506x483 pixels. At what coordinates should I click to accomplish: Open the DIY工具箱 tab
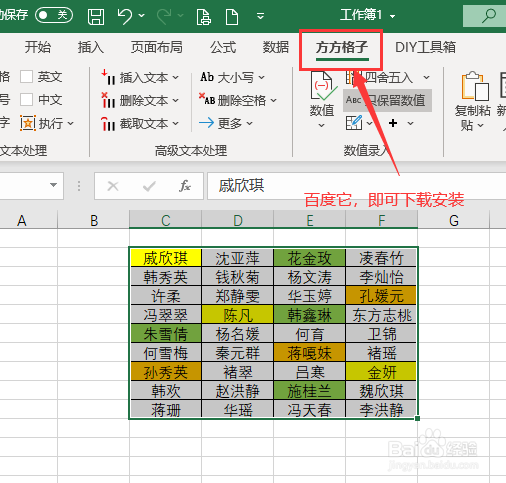click(425, 47)
